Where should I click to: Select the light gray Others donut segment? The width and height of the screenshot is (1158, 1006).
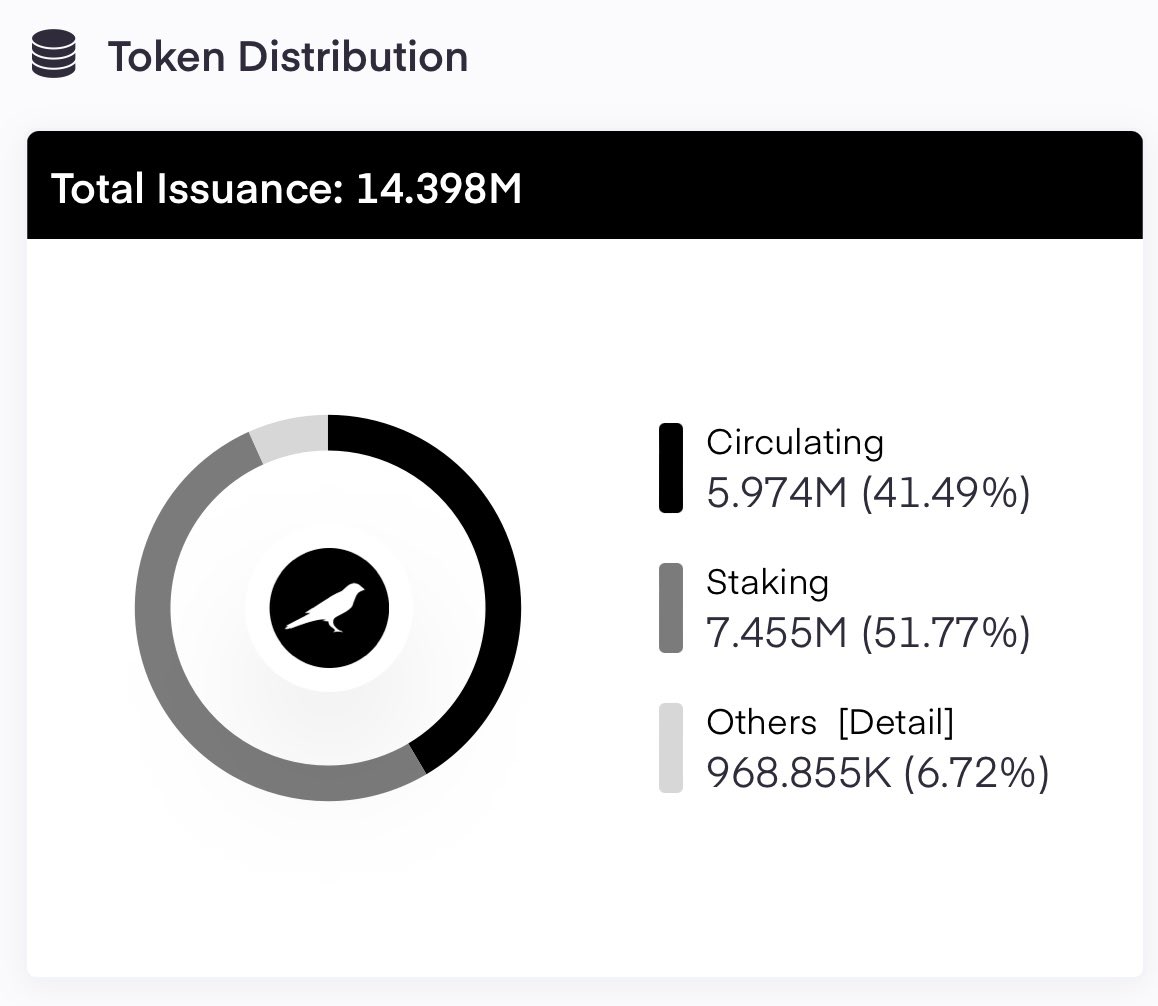(292, 437)
